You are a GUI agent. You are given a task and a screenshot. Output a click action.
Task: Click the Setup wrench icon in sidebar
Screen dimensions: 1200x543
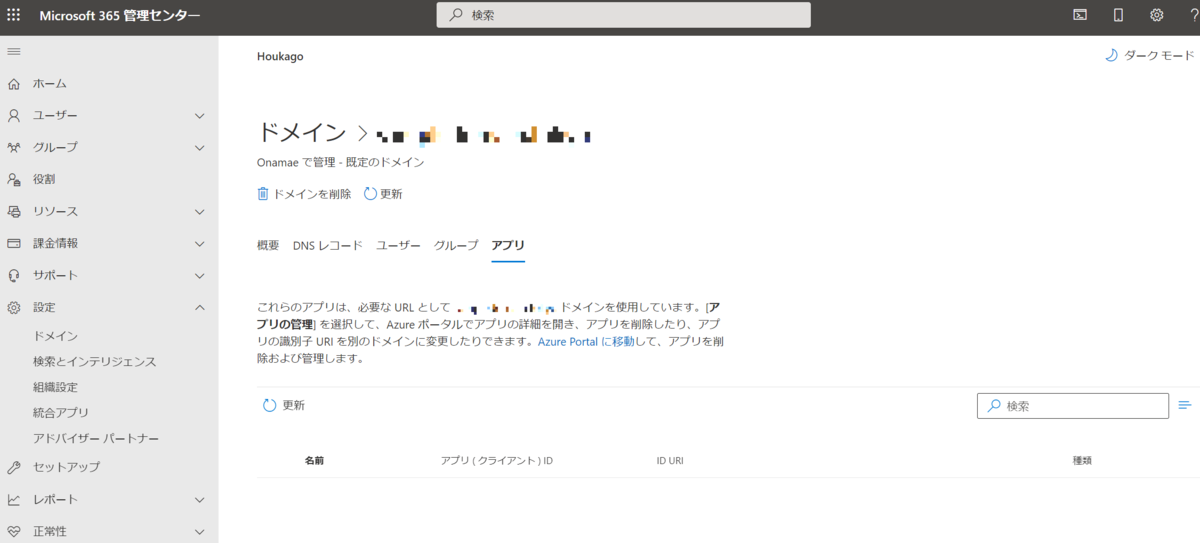click(x=14, y=468)
